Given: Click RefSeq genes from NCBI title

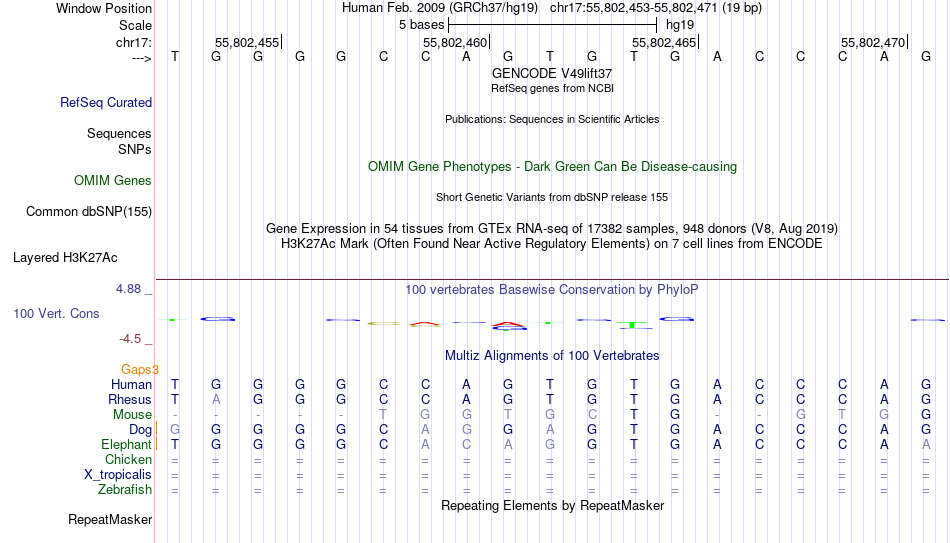Looking at the screenshot, I should [552, 88].
